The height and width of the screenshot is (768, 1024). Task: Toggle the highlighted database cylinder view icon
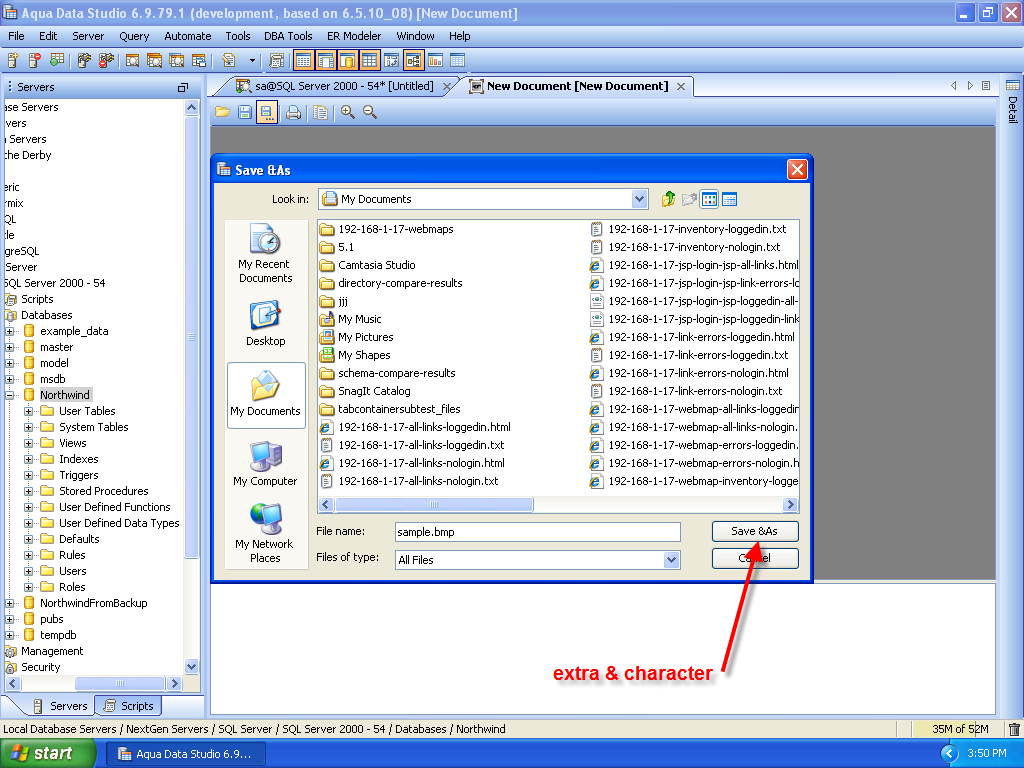tap(347, 61)
